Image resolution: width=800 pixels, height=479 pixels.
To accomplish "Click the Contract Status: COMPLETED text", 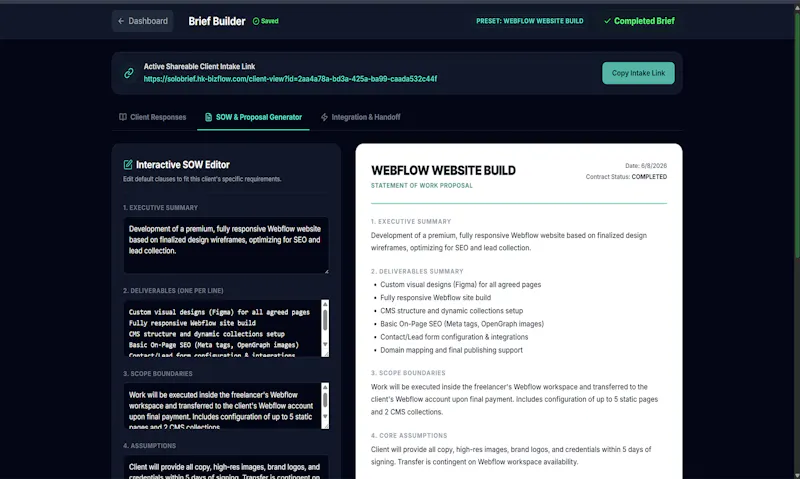I will [626, 177].
